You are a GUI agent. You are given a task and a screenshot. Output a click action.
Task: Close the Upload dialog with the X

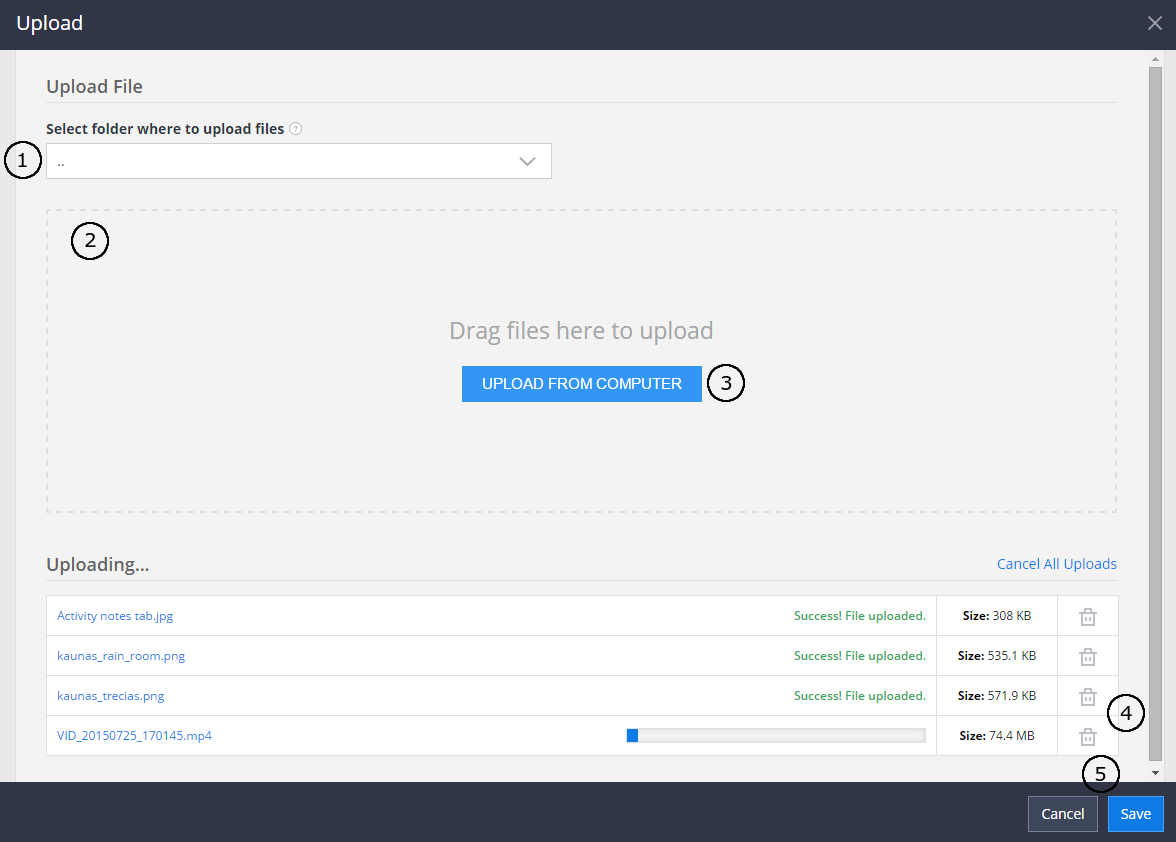[1155, 23]
